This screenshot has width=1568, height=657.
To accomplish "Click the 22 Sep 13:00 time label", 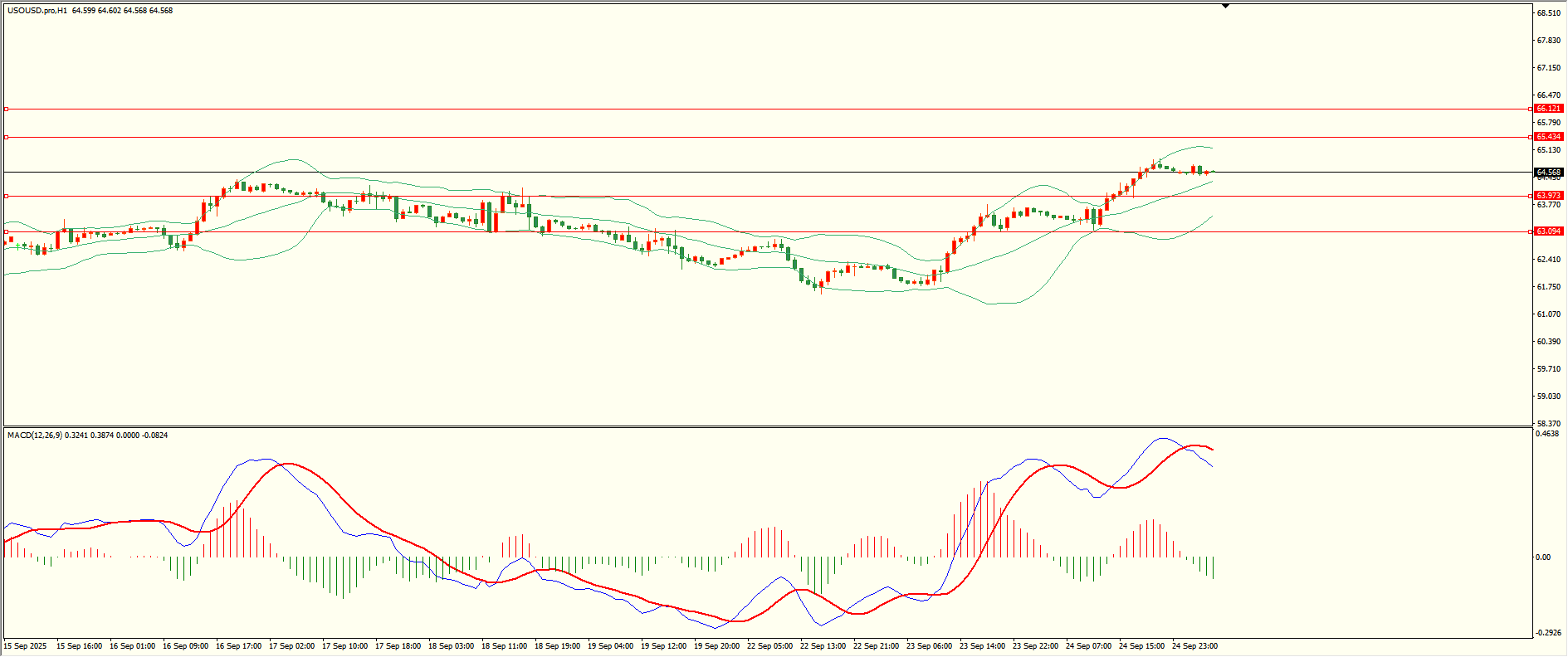I will (x=823, y=646).
